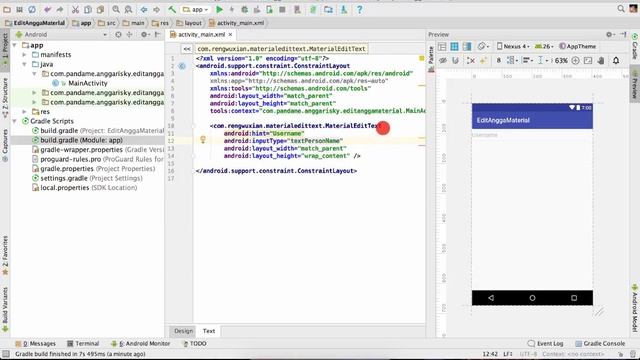Screen dimensions: 640x360
Task: Click the '<<' breadcrumb collapse button
Action: (187, 49)
